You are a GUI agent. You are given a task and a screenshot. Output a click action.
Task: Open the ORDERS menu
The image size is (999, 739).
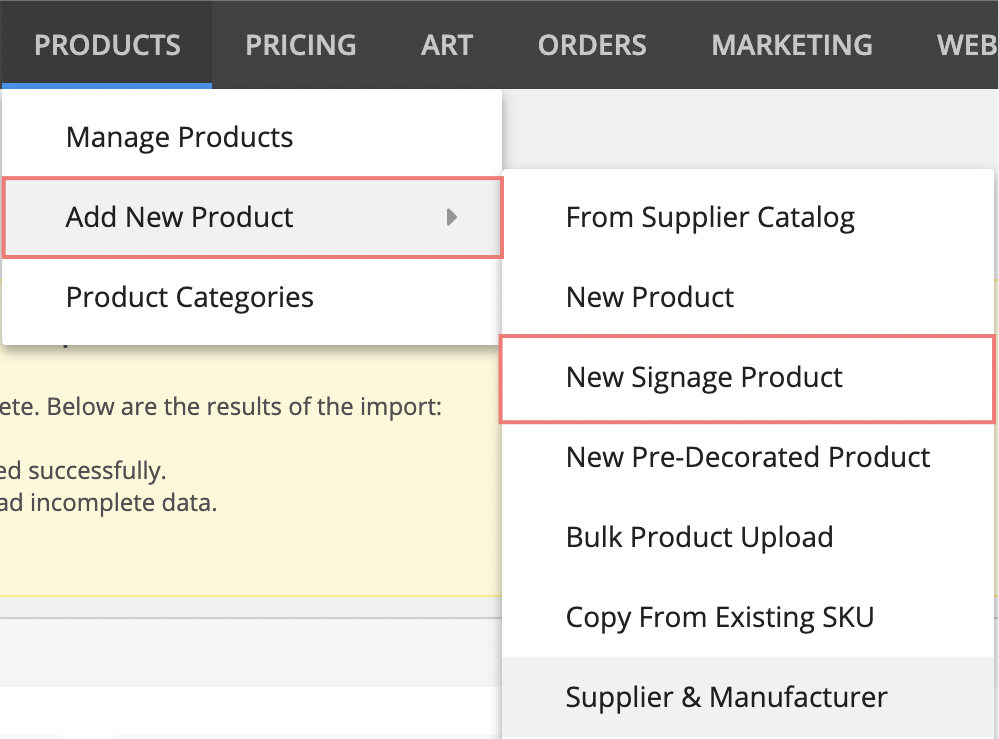(x=591, y=44)
